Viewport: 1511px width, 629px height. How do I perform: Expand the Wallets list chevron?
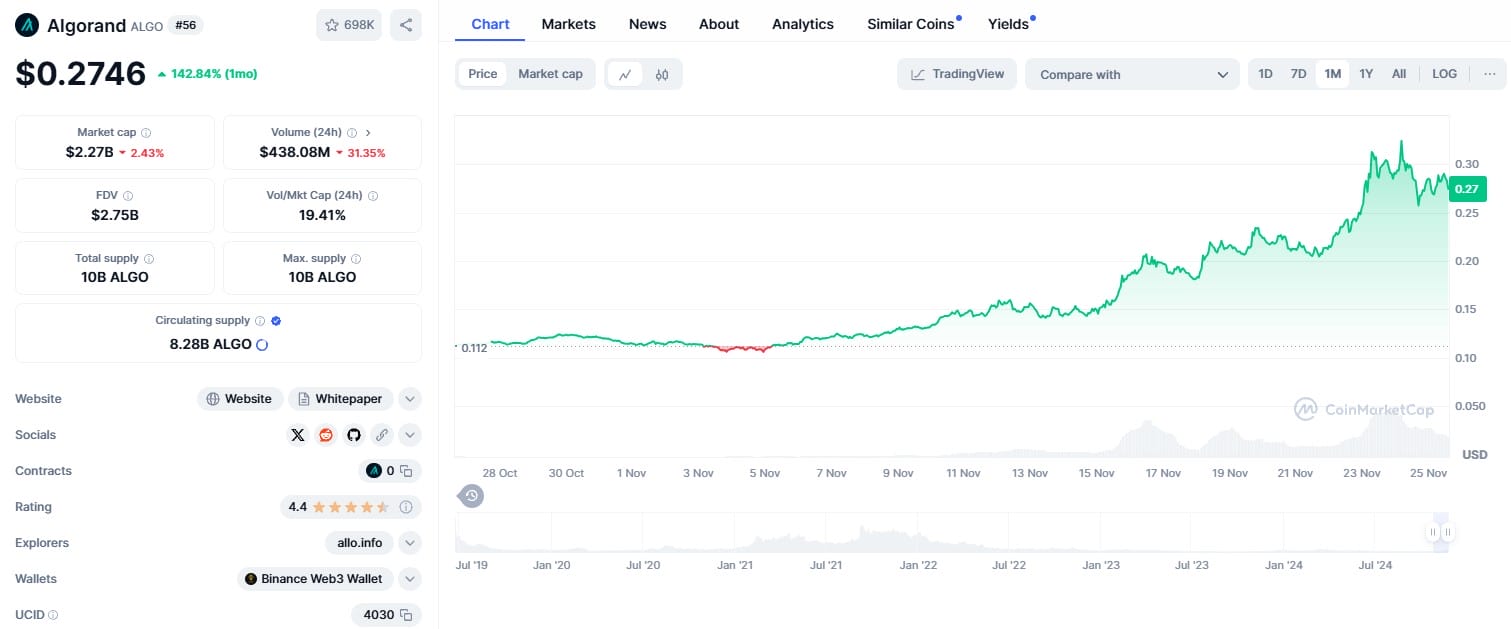(x=410, y=579)
